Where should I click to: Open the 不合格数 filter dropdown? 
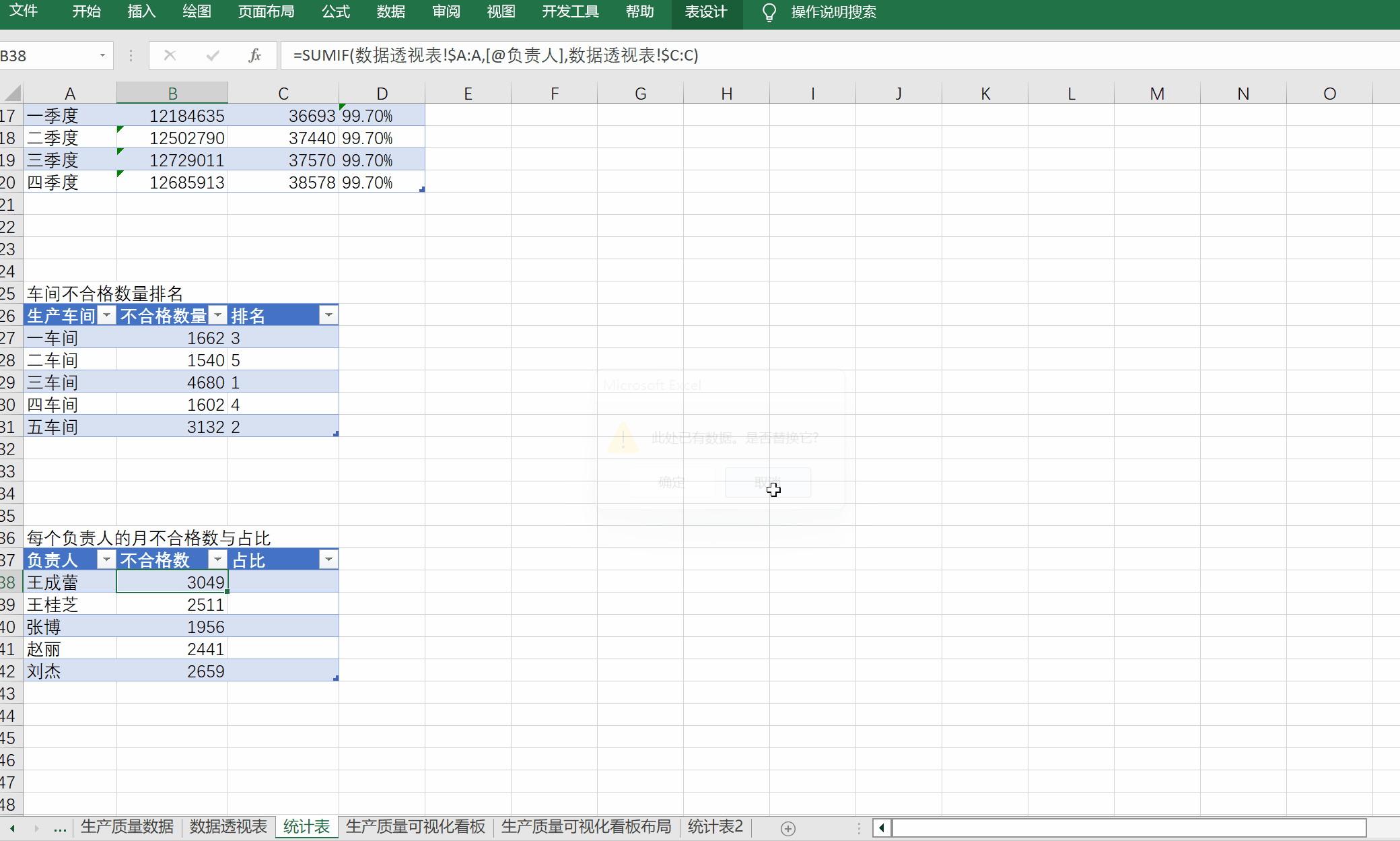coord(217,560)
